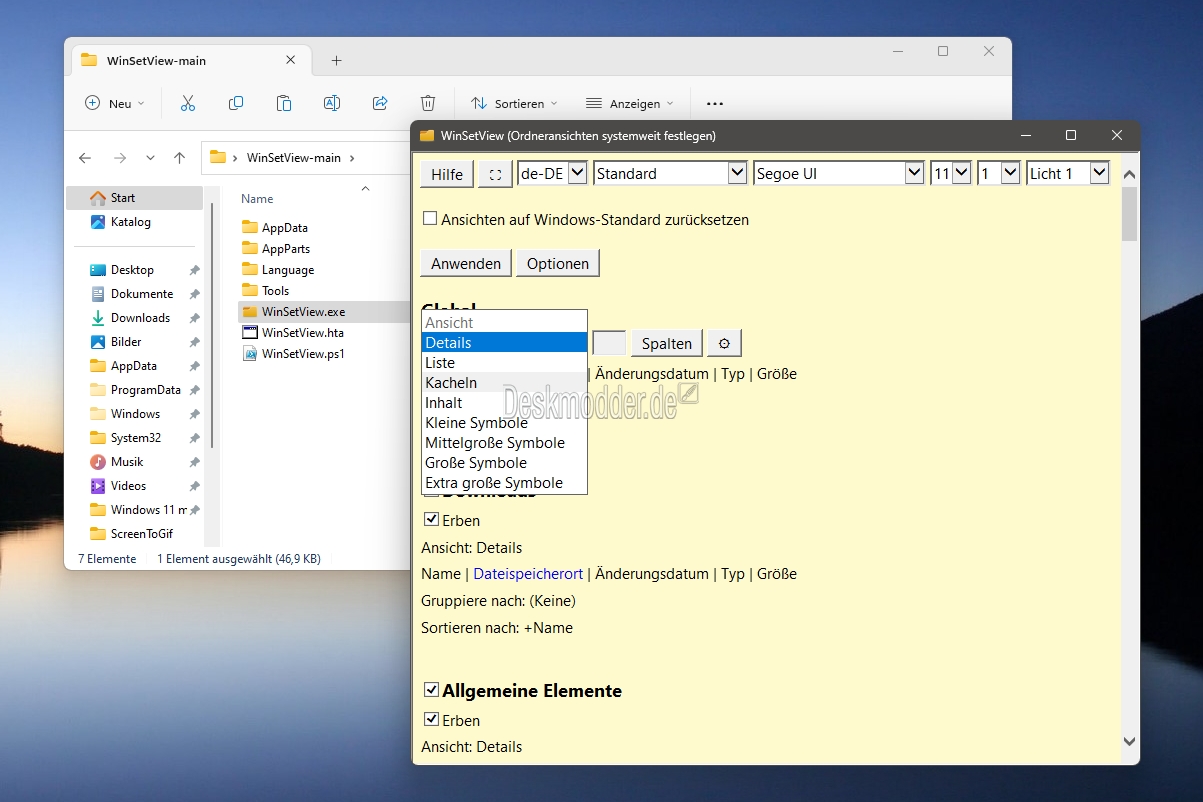This screenshot has width=1203, height=802.
Task: Click the Name column header in Explorer
Action: [x=257, y=199]
